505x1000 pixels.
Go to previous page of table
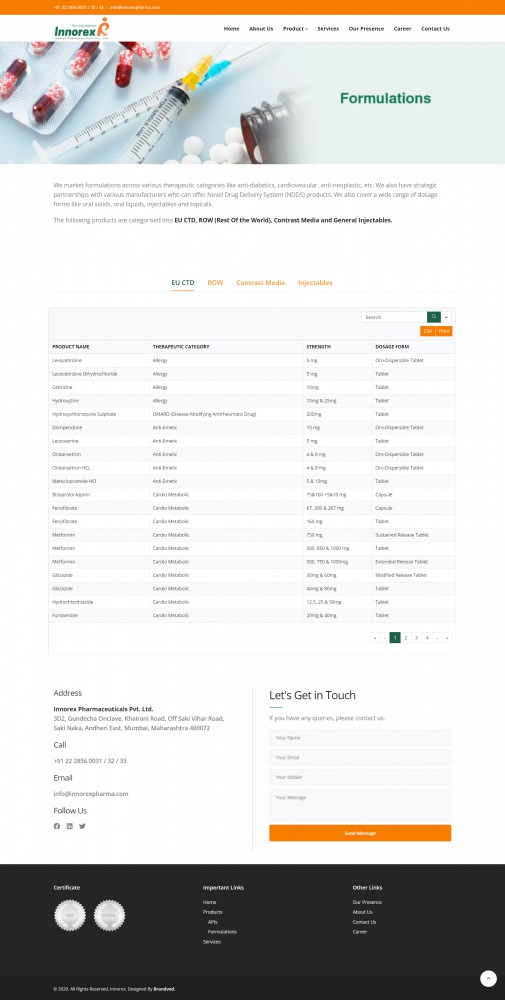[x=385, y=638]
